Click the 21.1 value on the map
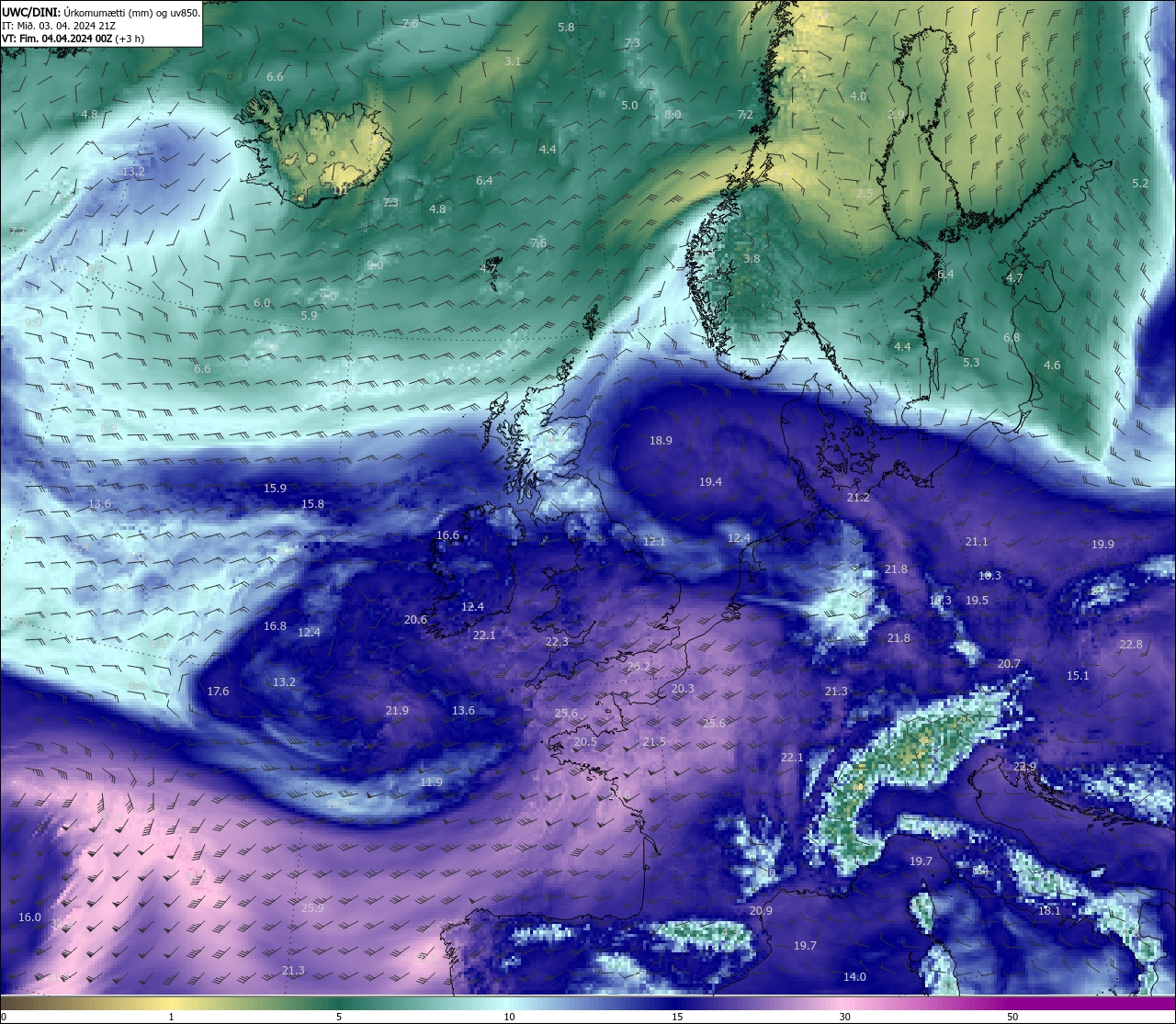 tap(977, 542)
